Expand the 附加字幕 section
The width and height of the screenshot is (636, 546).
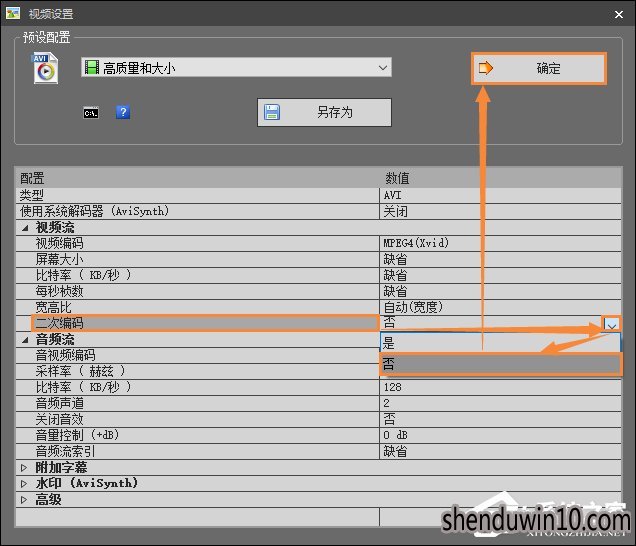[24, 468]
